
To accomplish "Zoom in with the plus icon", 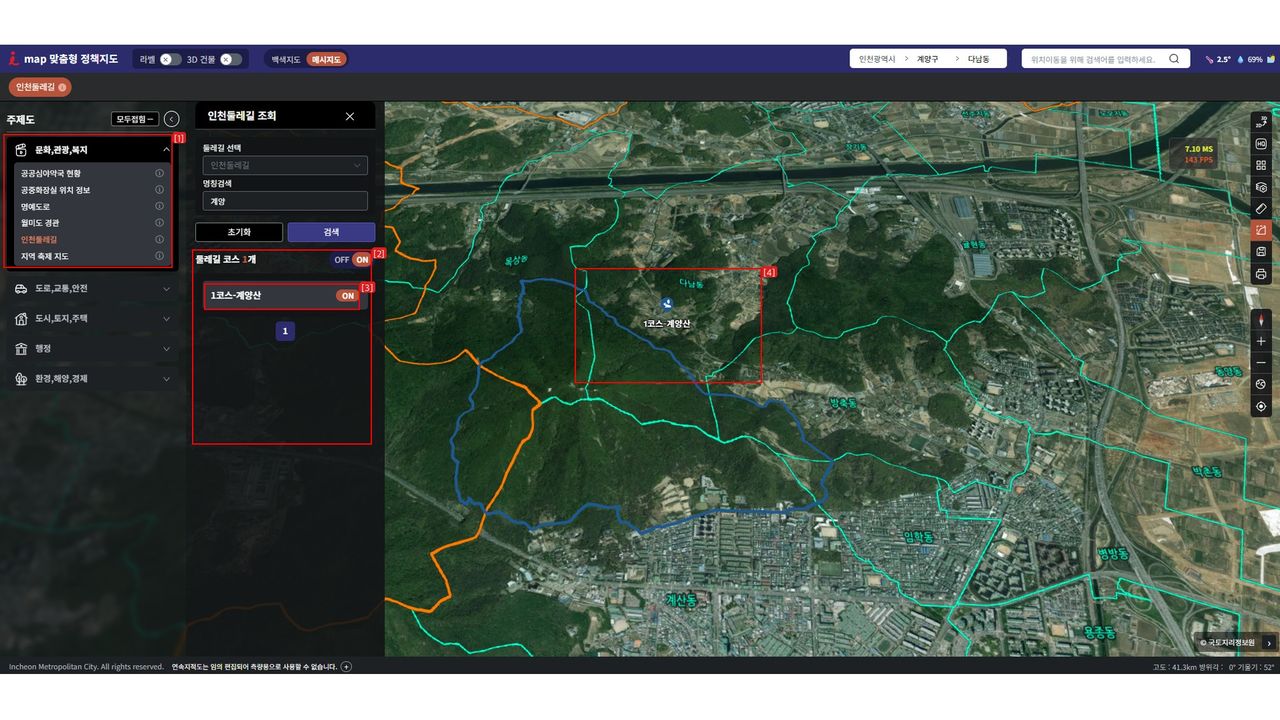I will (1261, 341).
